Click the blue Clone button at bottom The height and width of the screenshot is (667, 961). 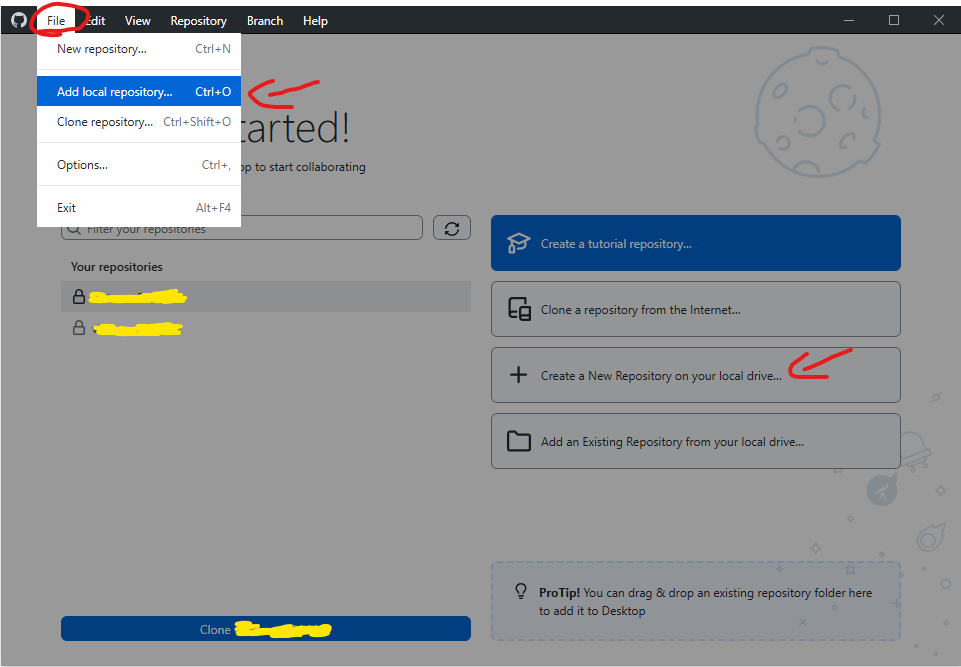(x=266, y=629)
